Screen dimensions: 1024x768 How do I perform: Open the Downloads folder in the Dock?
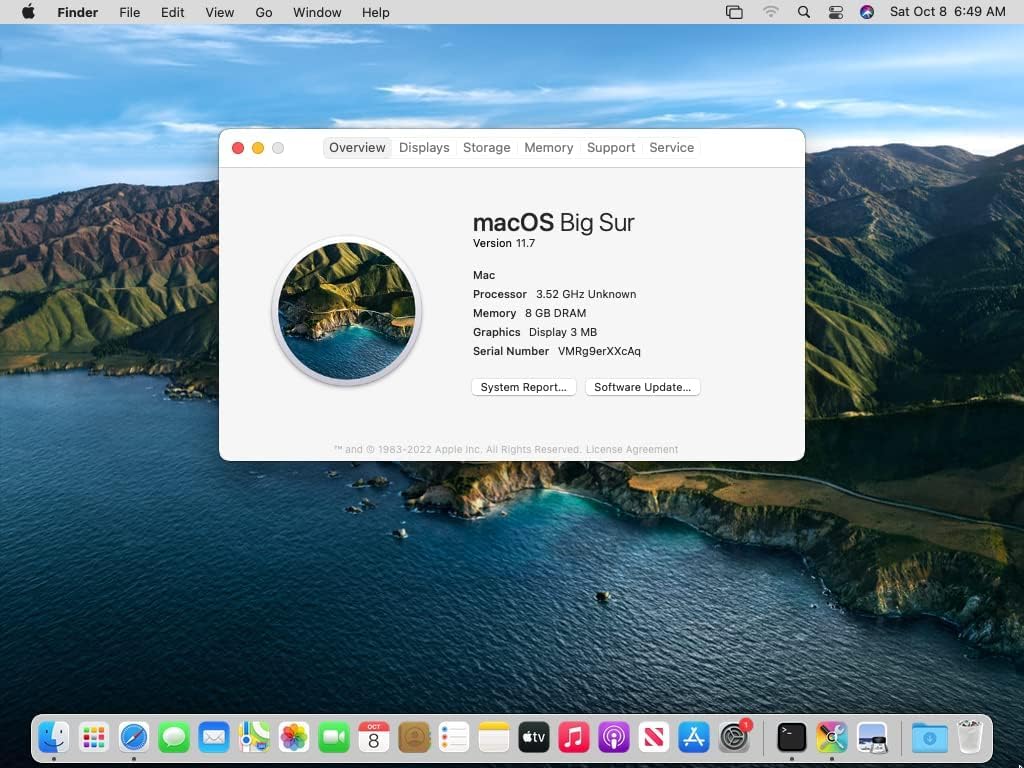point(929,737)
